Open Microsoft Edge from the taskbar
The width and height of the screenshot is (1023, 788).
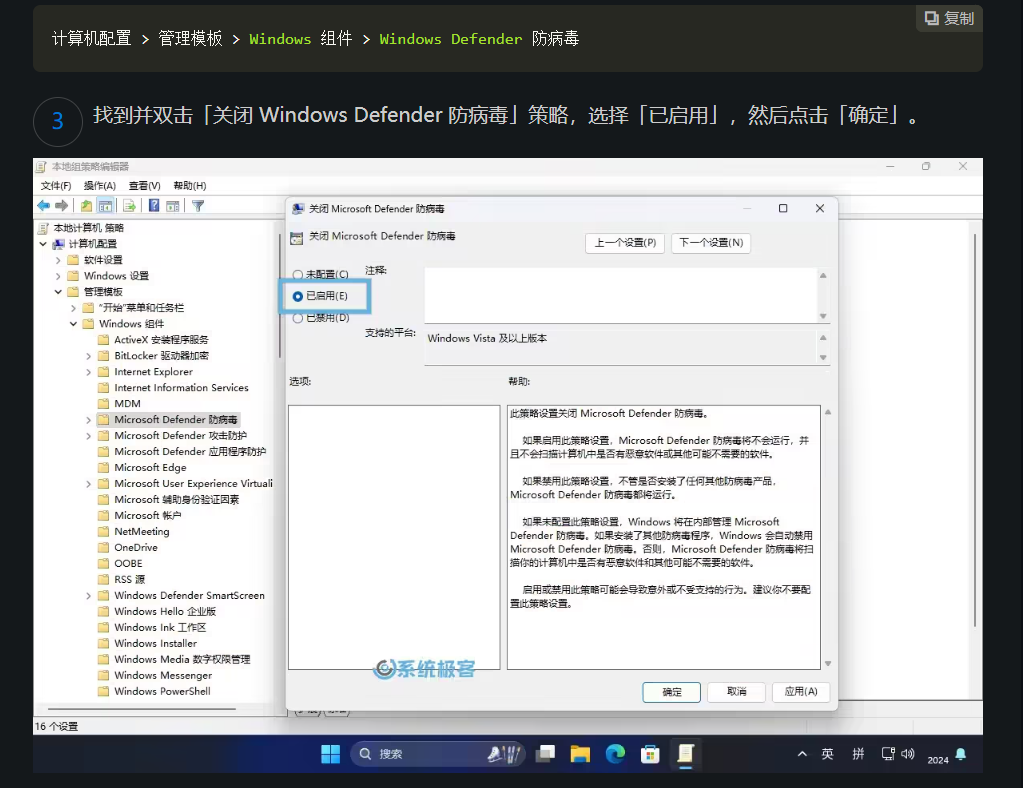[615, 753]
